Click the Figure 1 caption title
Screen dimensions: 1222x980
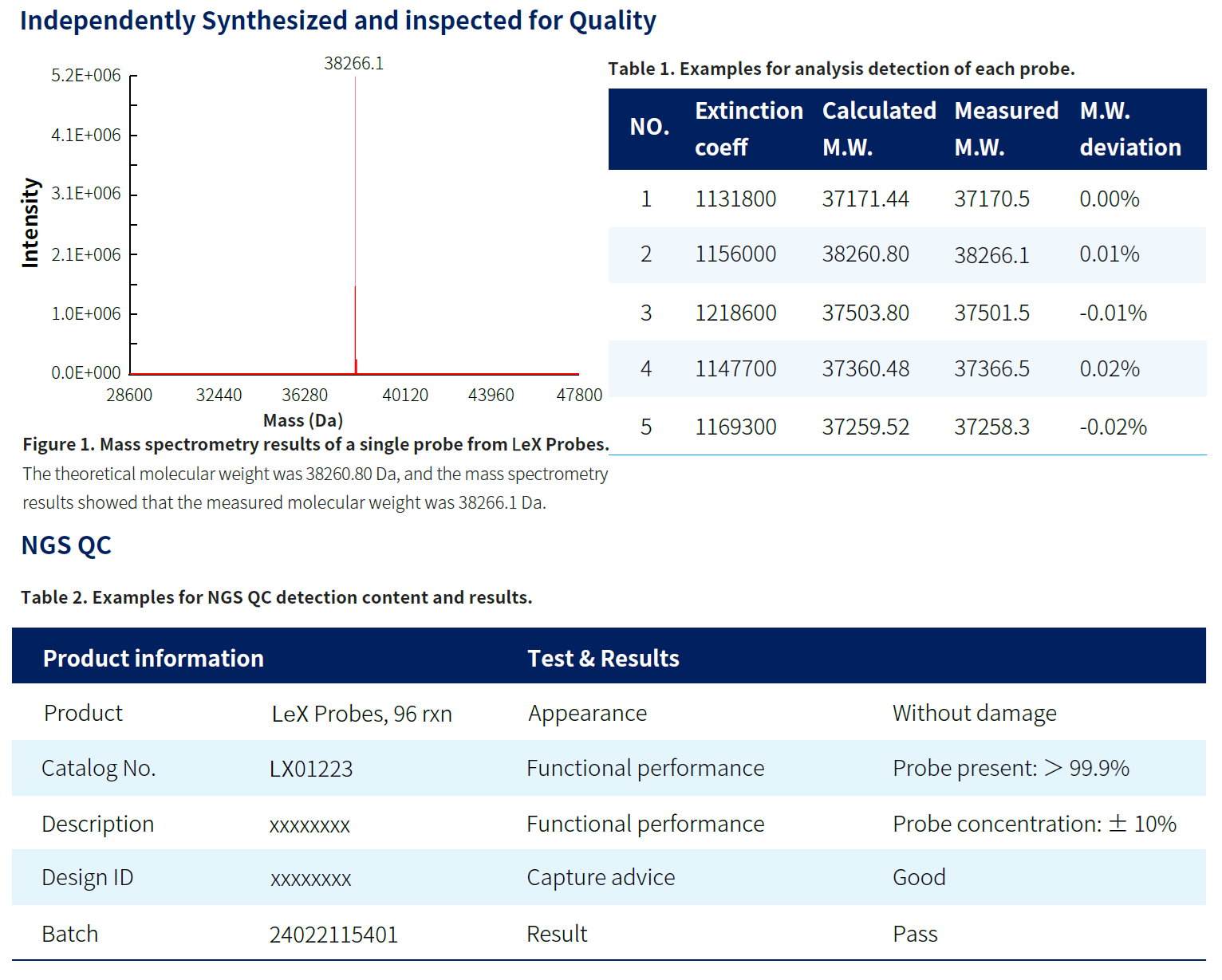315,444
